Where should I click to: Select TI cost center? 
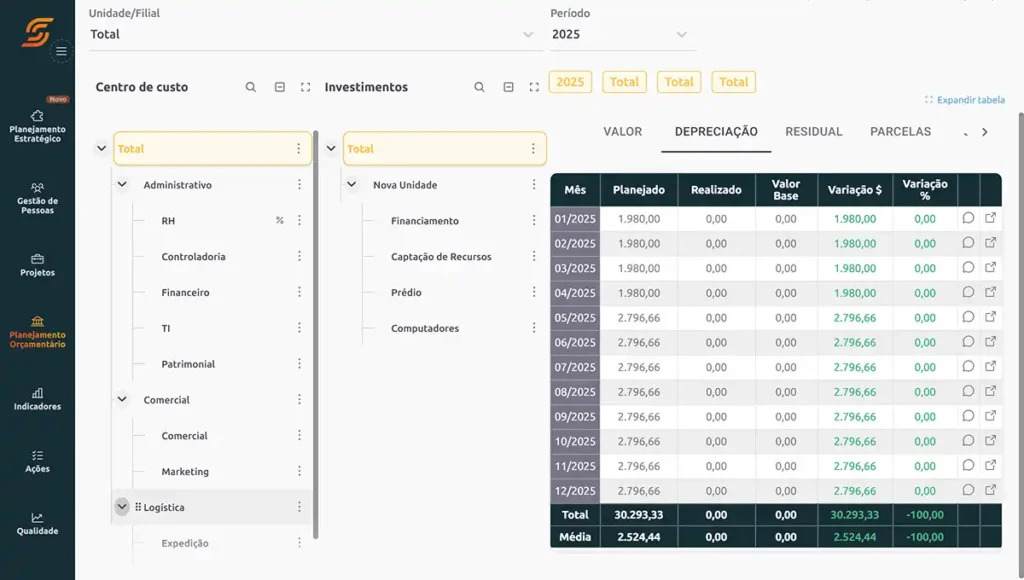(x=166, y=328)
